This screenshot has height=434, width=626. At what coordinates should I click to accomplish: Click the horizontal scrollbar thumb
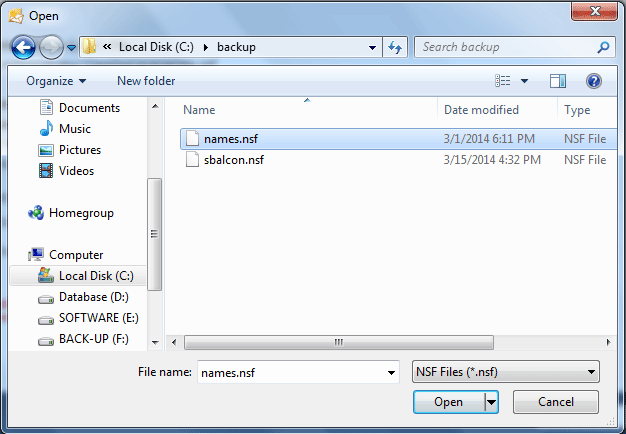(339, 343)
